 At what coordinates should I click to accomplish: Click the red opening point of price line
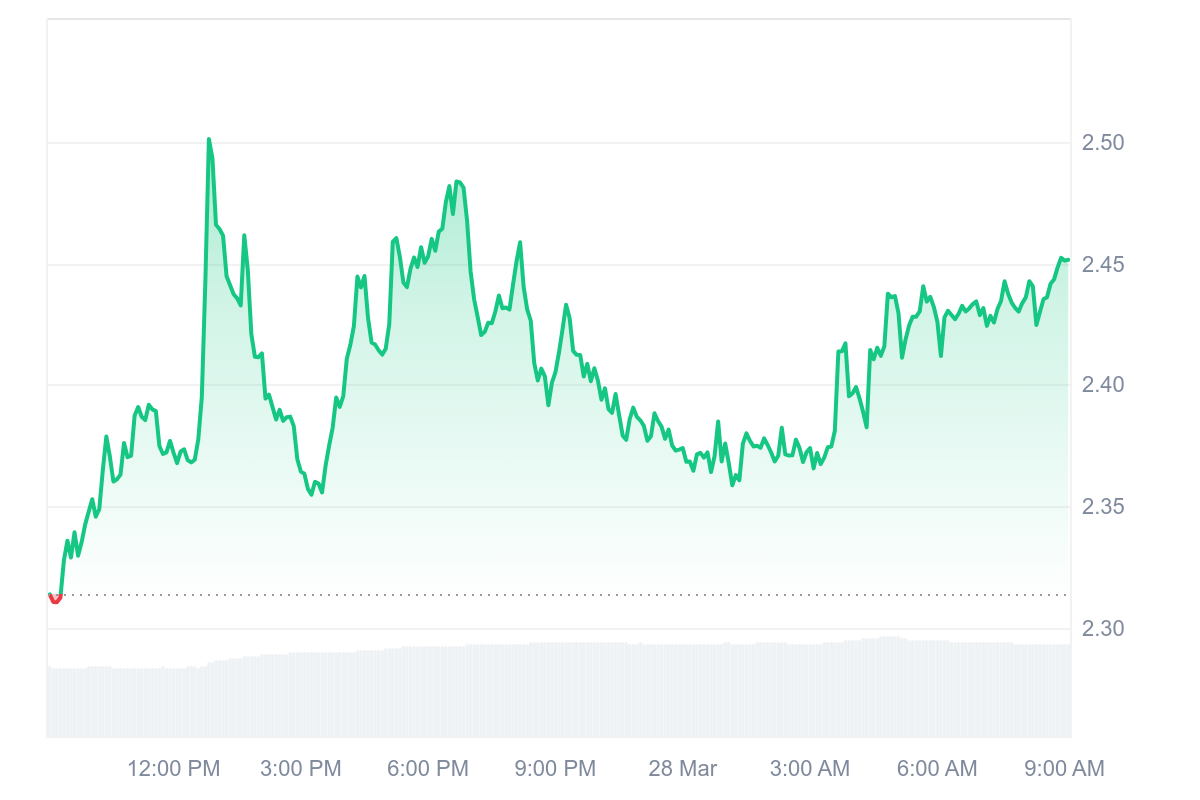55,598
